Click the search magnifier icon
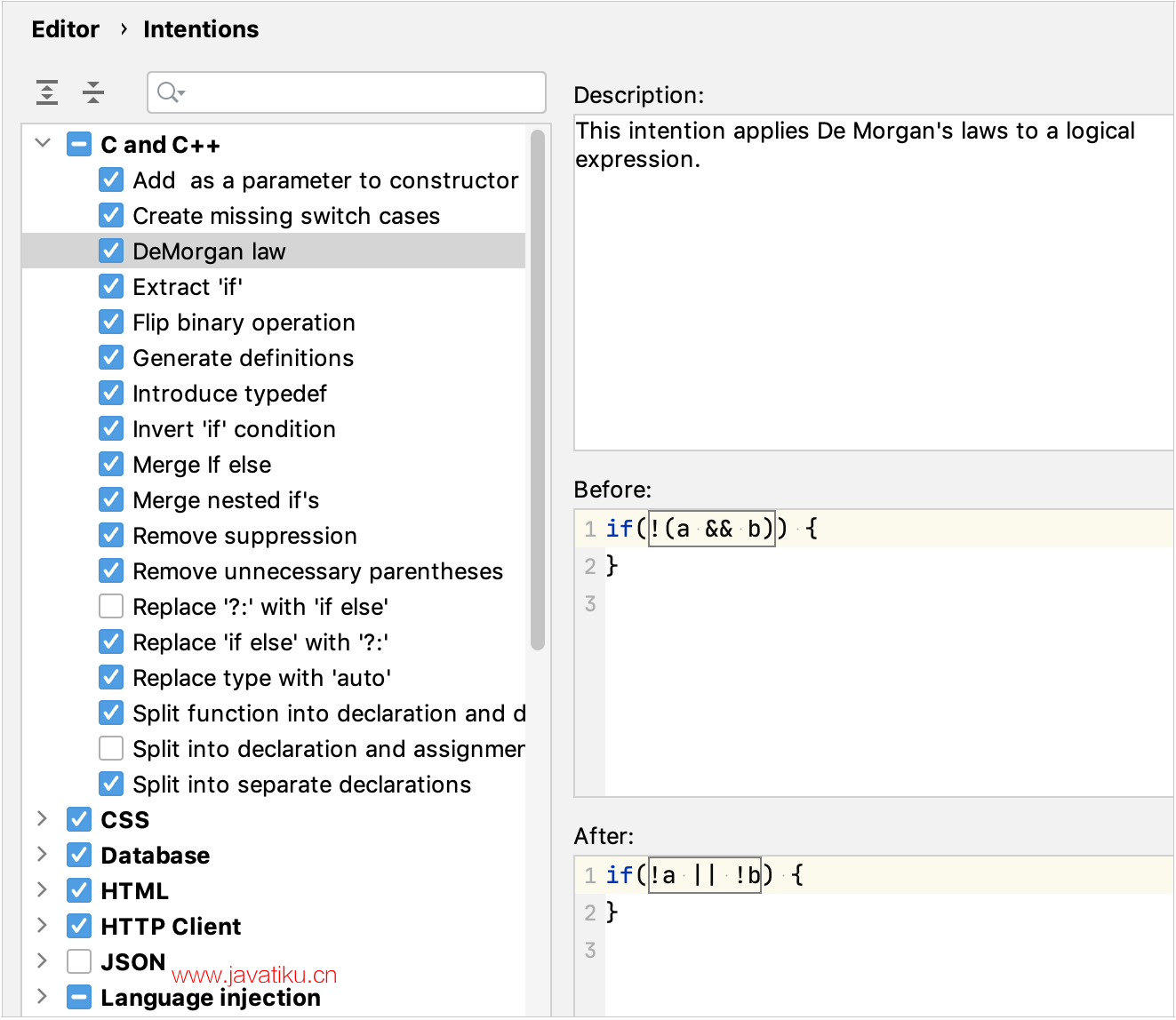 169,92
